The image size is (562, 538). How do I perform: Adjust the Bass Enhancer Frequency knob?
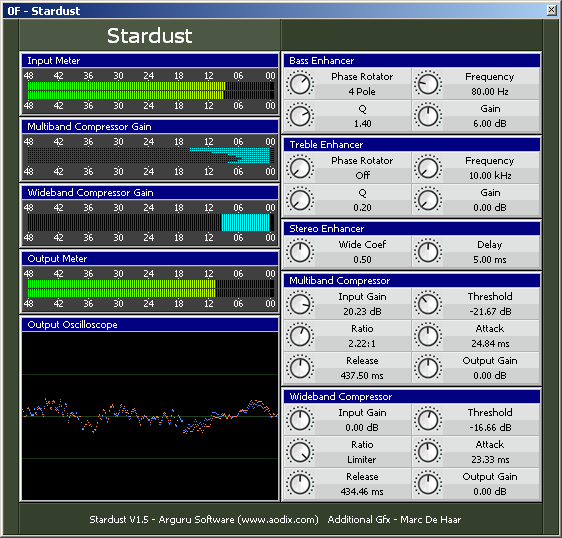pos(428,84)
